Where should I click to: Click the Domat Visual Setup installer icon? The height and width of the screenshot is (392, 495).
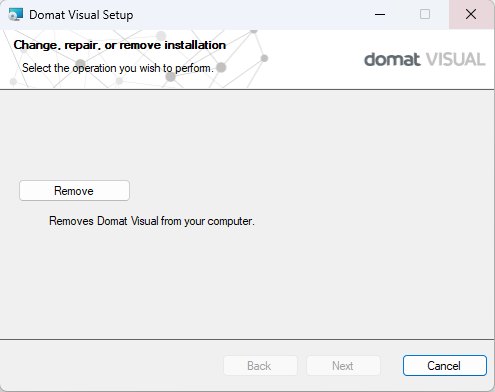pos(16,15)
